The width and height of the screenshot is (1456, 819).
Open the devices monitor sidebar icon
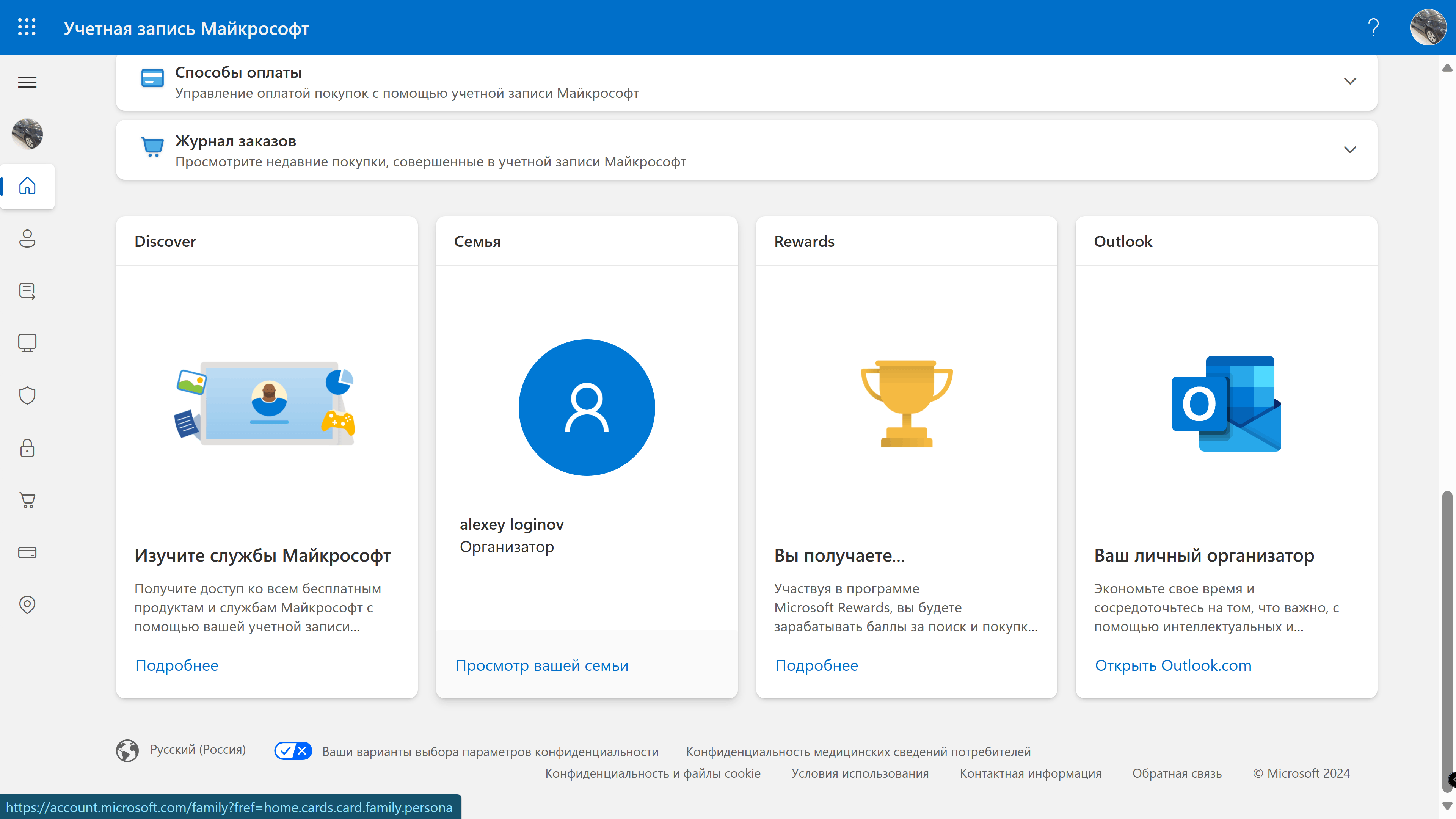pyautogui.click(x=27, y=343)
